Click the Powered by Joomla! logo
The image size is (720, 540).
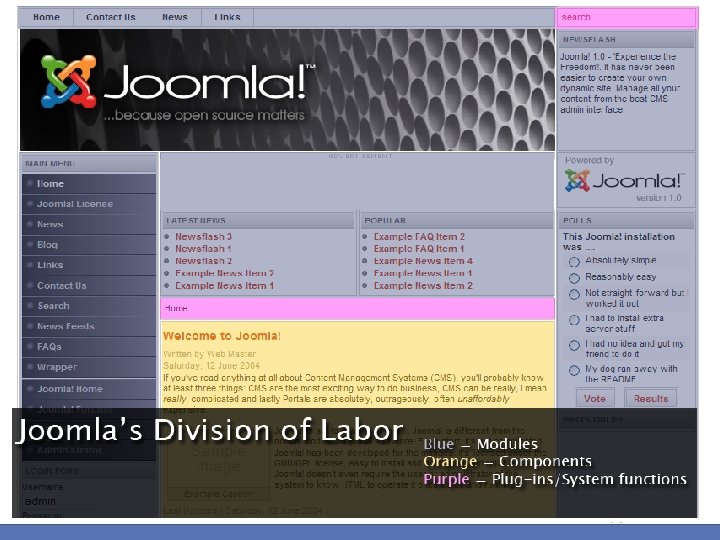click(x=624, y=180)
